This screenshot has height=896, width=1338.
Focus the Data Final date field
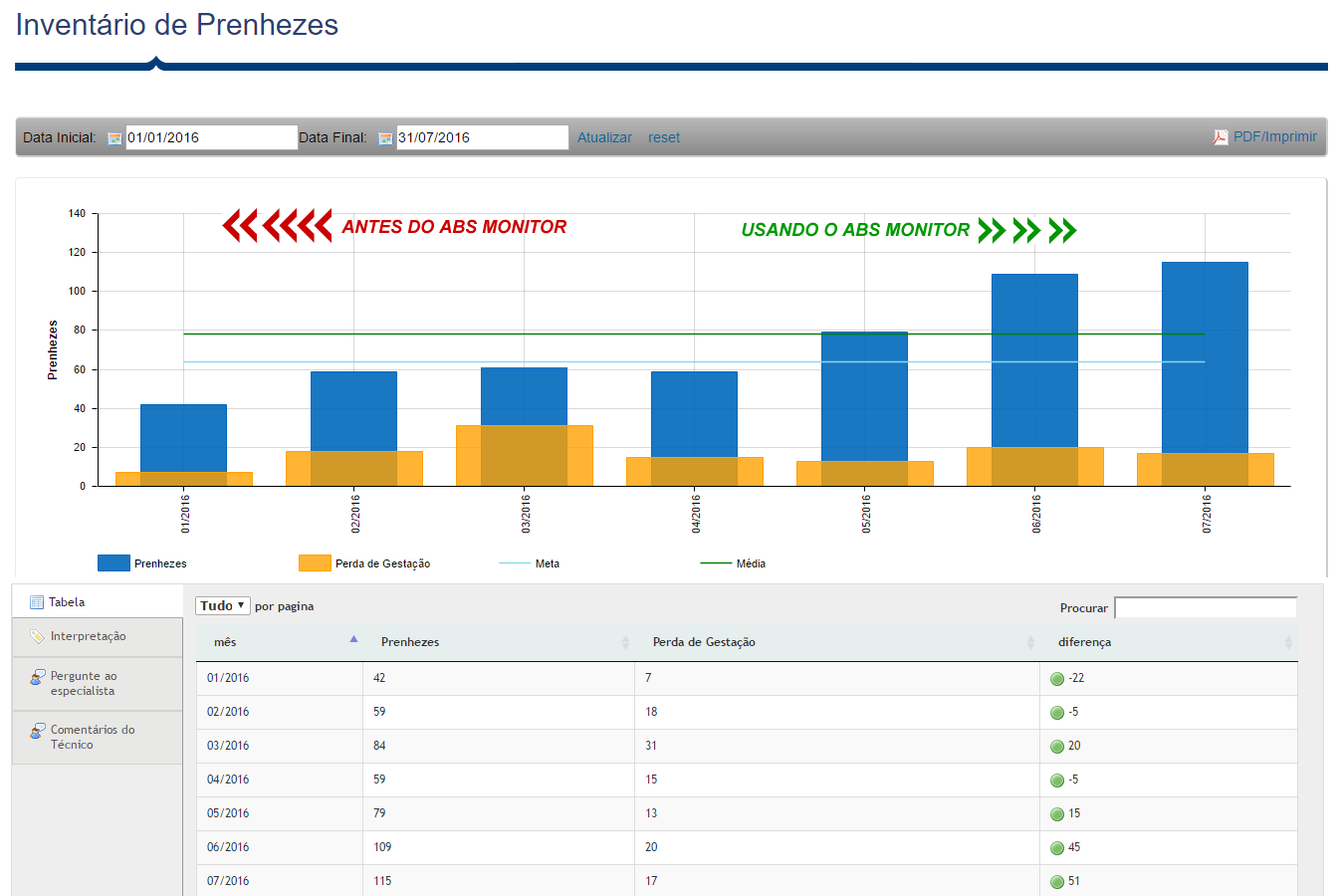pos(483,137)
